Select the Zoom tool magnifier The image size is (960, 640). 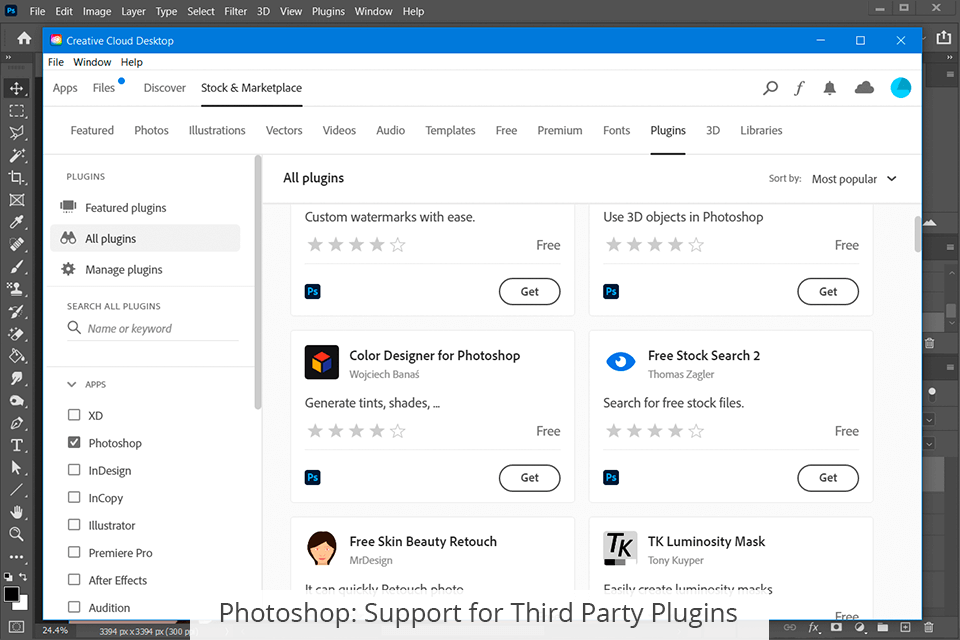pos(17,534)
